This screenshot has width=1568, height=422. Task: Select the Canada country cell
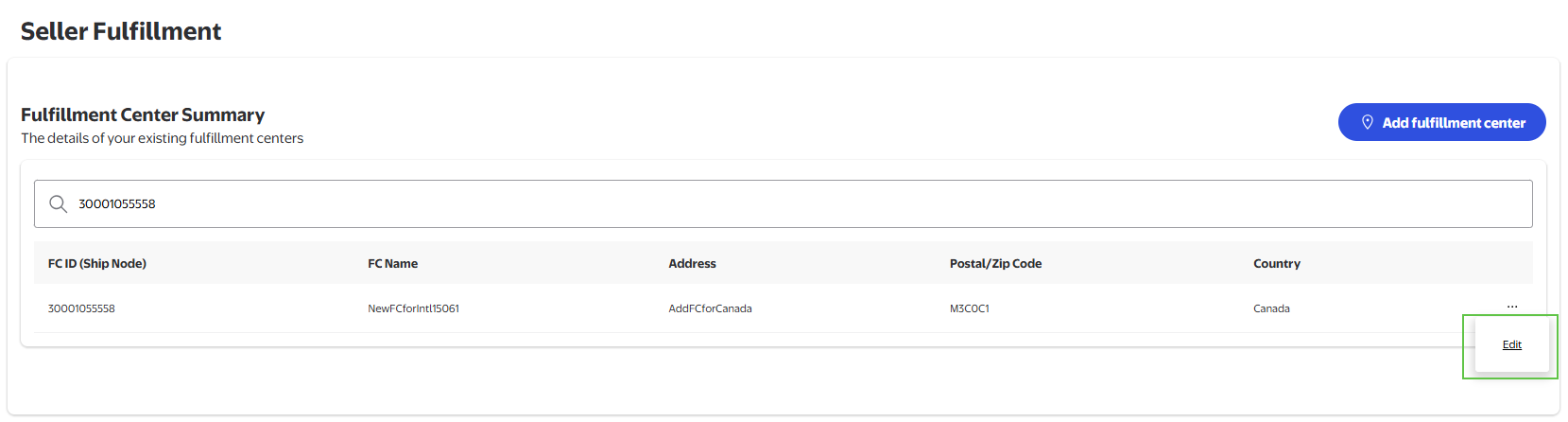point(1271,308)
